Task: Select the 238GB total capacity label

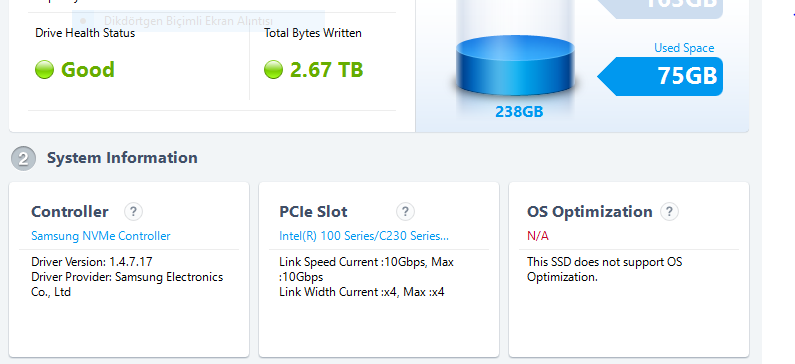Action: point(519,112)
